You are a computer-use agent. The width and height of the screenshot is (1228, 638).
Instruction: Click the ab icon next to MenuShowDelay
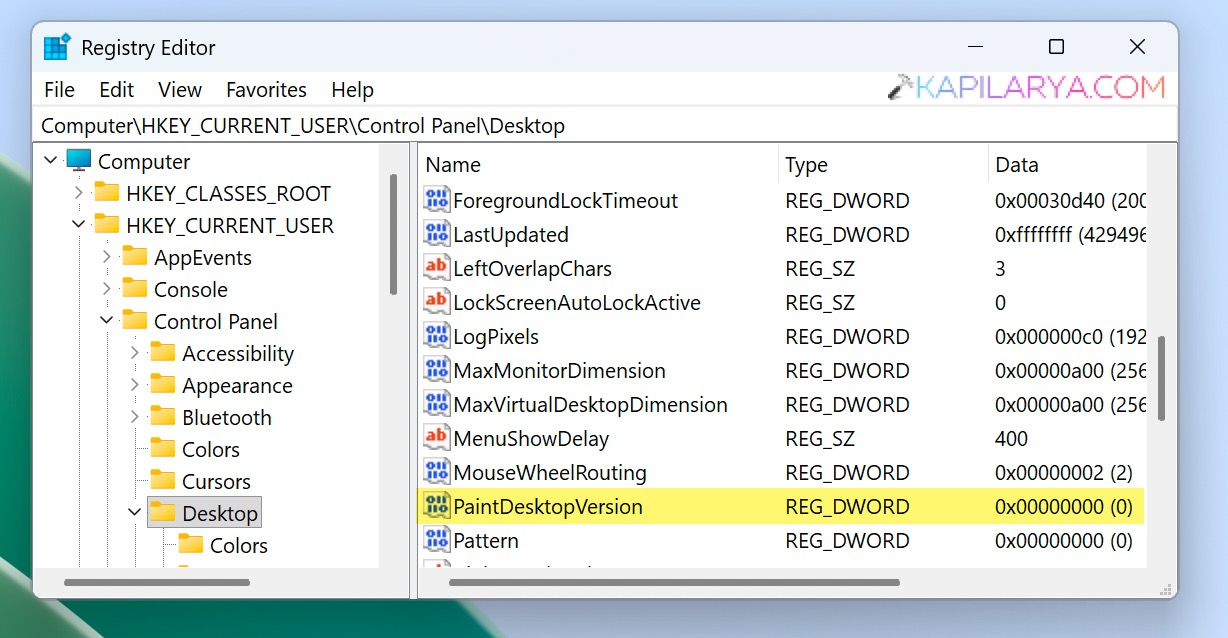tap(435, 438)
